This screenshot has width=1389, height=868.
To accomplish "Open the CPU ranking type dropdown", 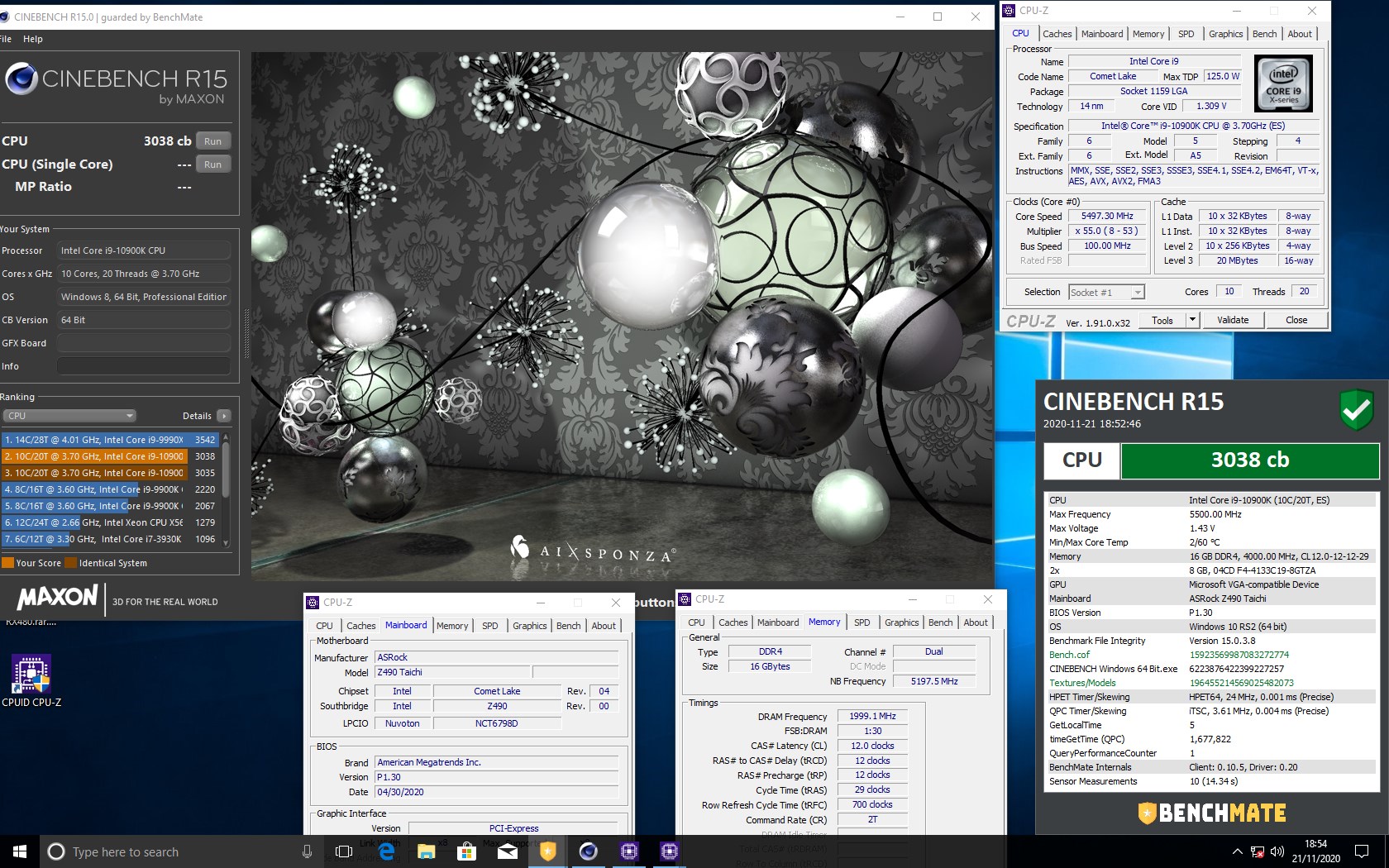I will point(69,416).
